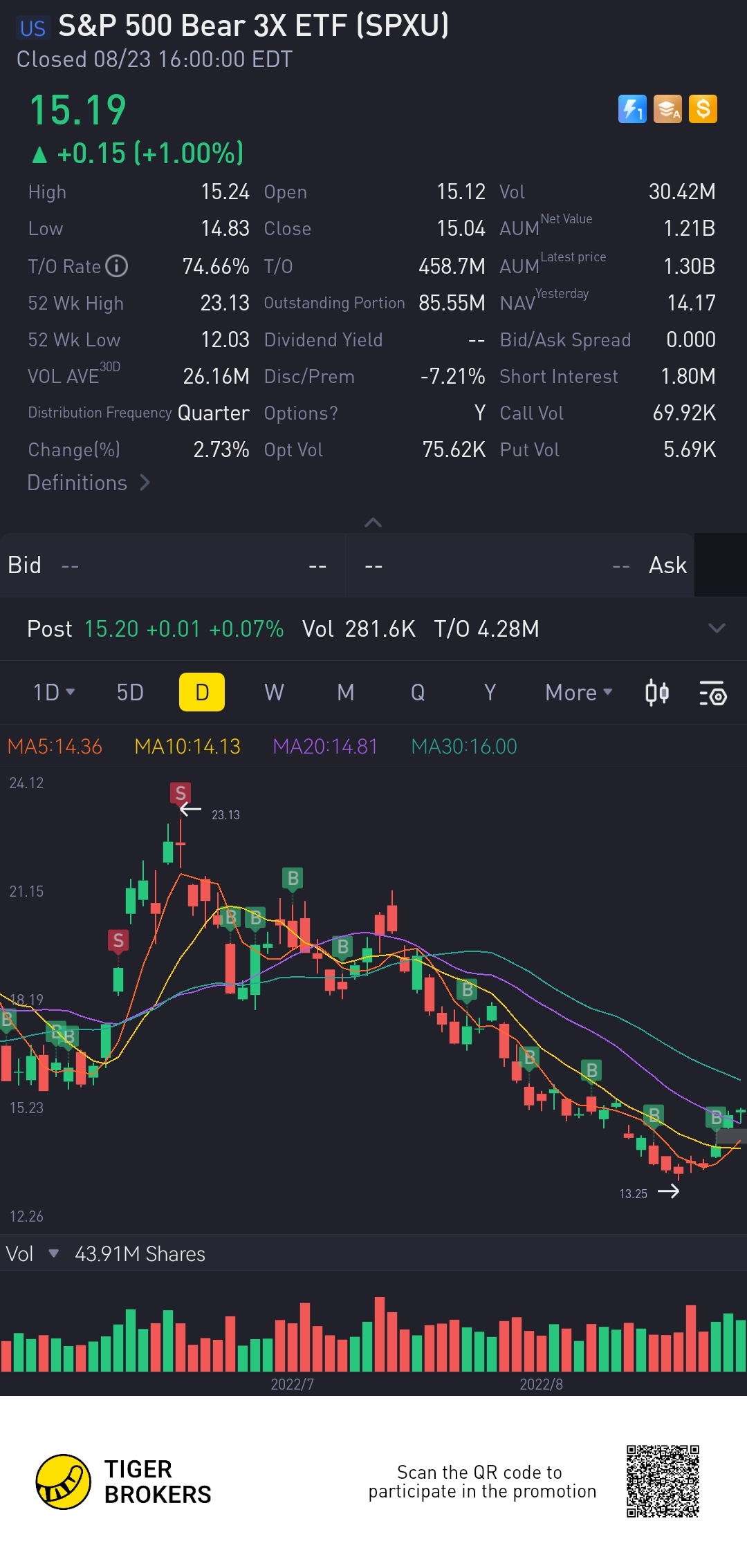Image resolution: width=747 pixels, height=1568 pixels.
Task: Tap the Closed 08/23 16:00:00 EDT status
Action: pos(154,59)
